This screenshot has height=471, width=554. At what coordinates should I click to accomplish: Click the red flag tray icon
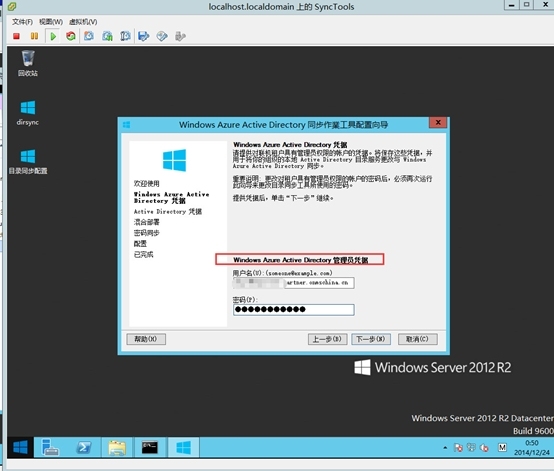point(458,448)
